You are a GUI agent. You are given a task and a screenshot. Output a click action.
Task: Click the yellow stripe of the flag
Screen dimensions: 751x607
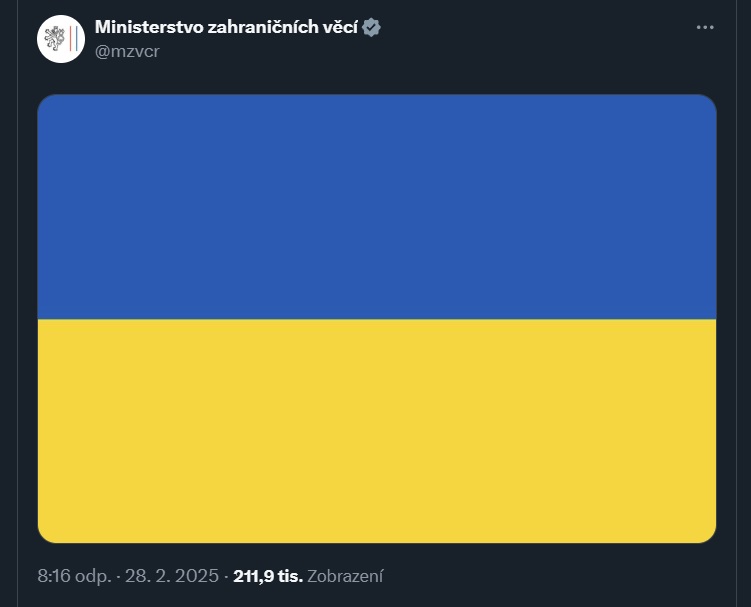coord(377,431)
